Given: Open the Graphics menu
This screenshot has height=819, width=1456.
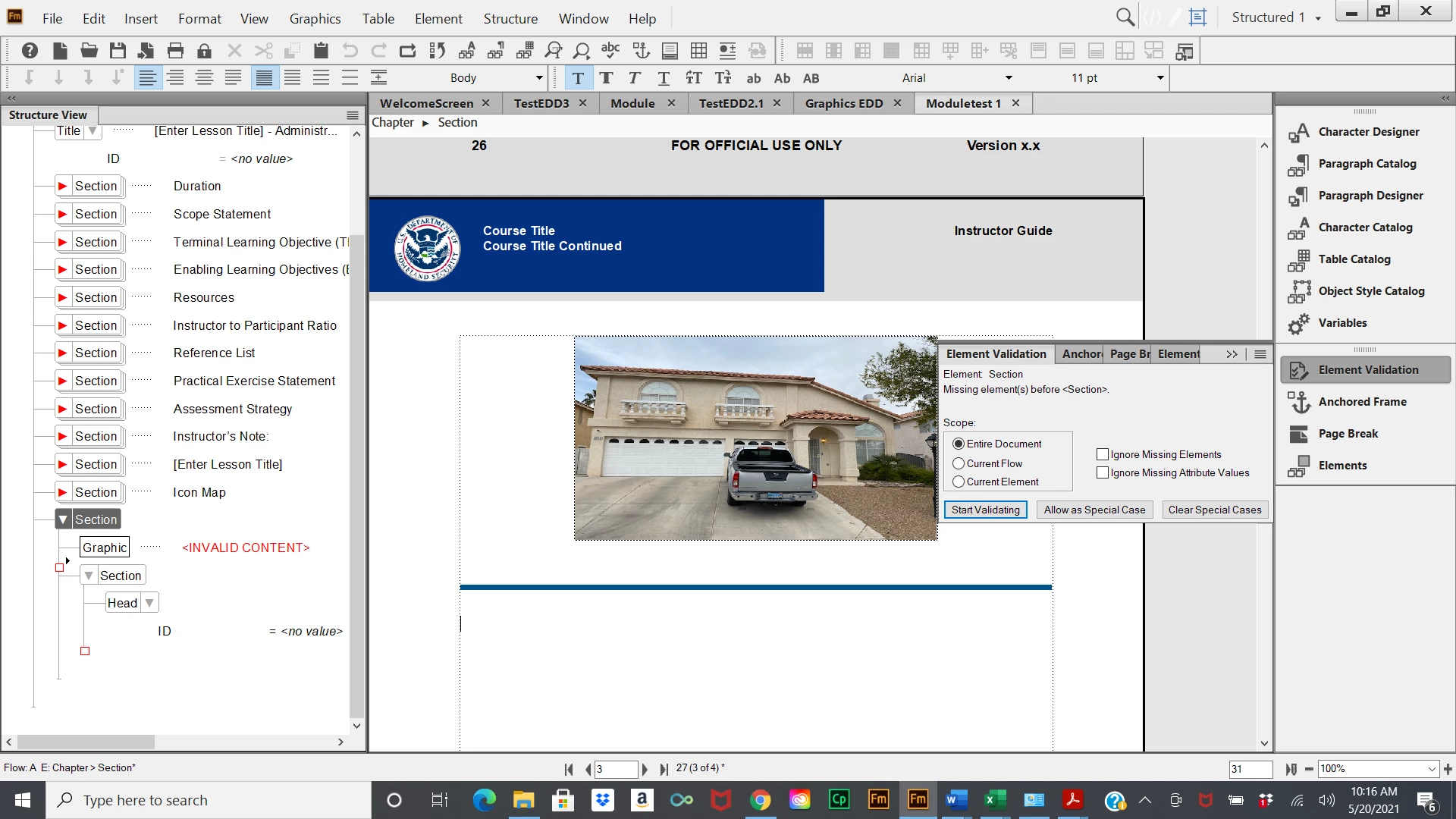Looking at the screenshot, I should click(x=315, y=18).
